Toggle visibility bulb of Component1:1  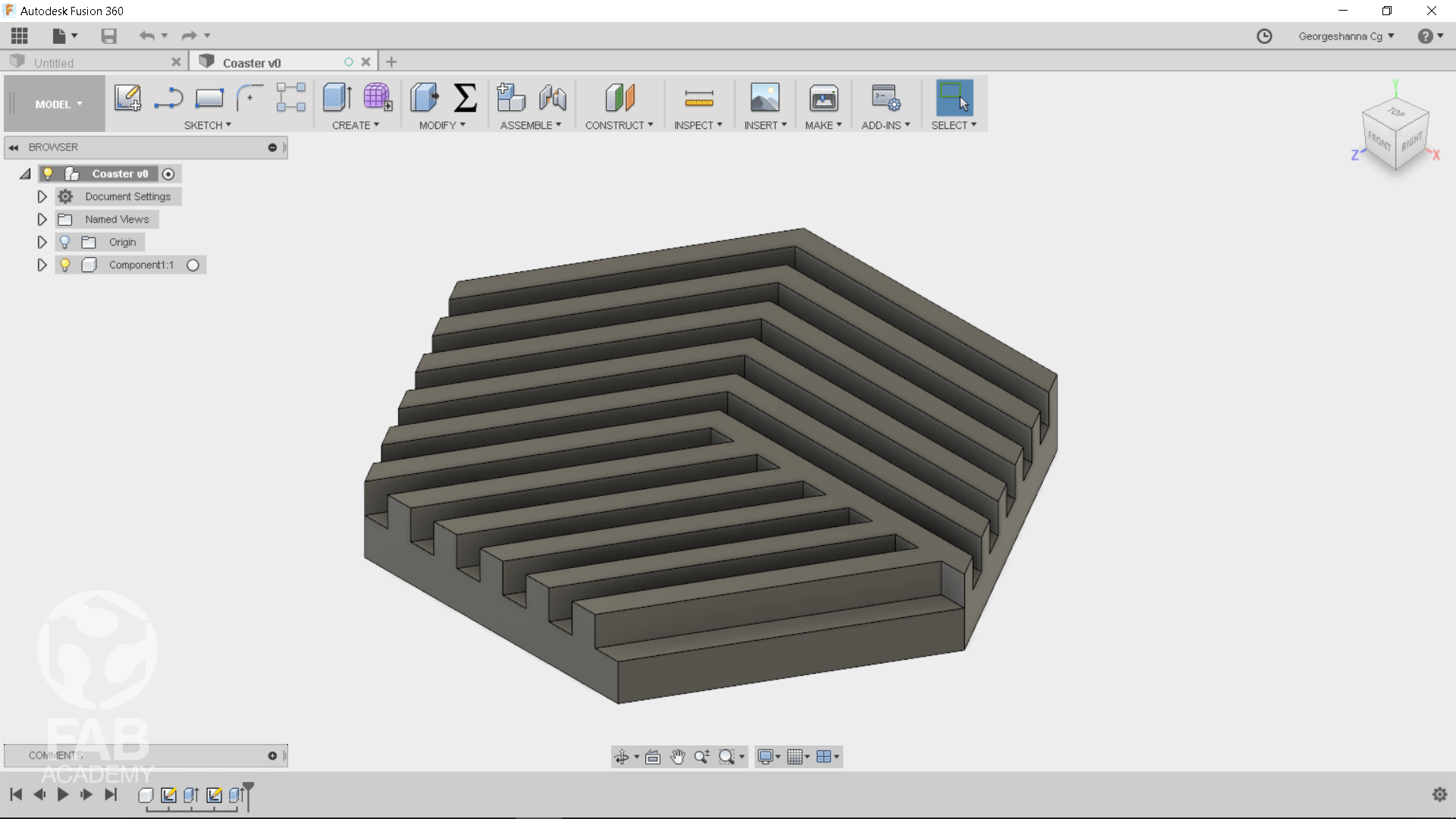pyautogui.click(x=64, y=265)
